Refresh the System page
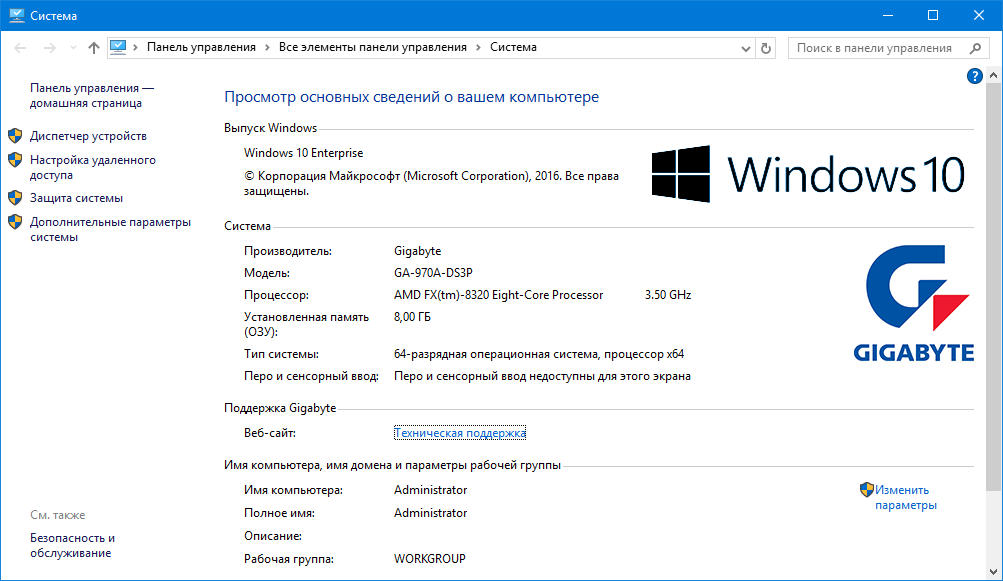This screenshot has height=581, width=1003. point(766,49)
